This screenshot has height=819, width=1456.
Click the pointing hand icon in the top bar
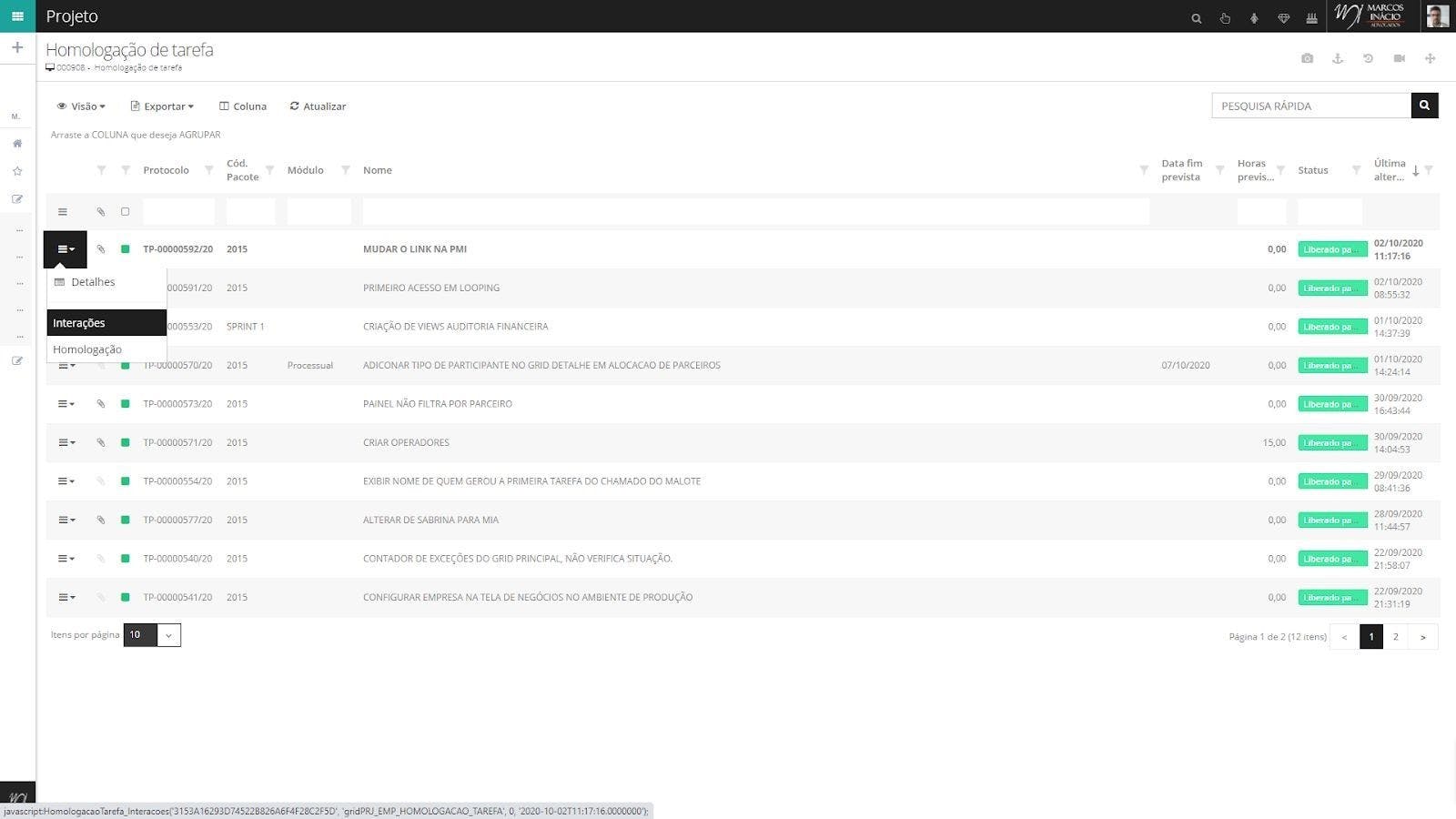1225,18
